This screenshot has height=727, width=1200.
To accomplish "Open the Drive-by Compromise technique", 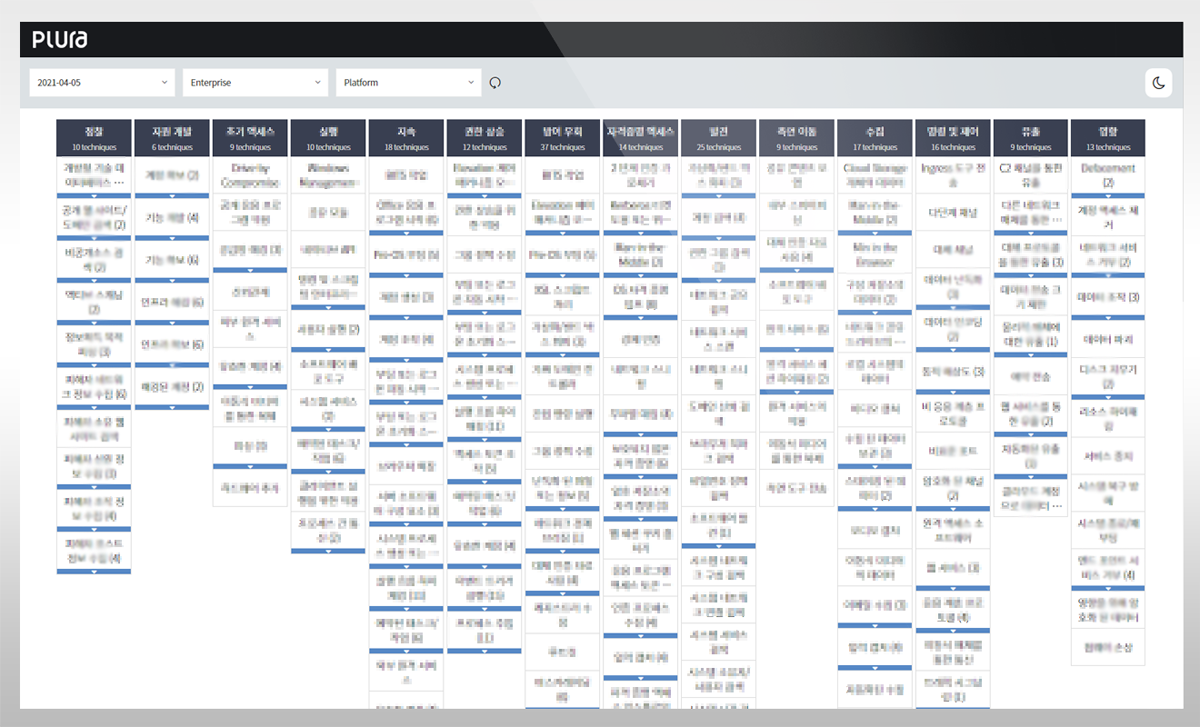I will tap(250, 175).
